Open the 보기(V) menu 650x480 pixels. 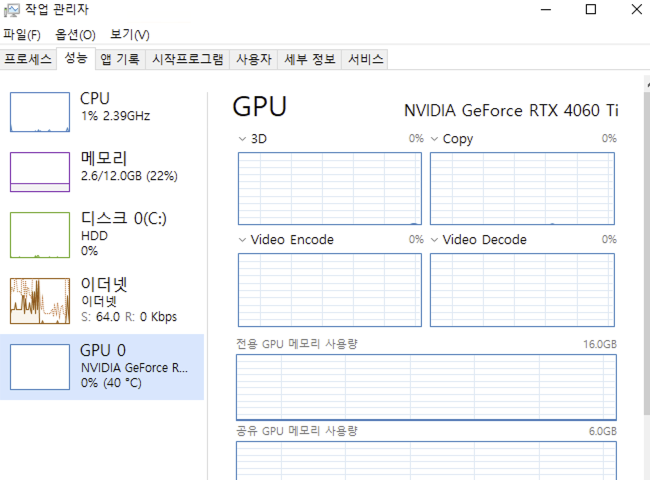coord(129,35)
